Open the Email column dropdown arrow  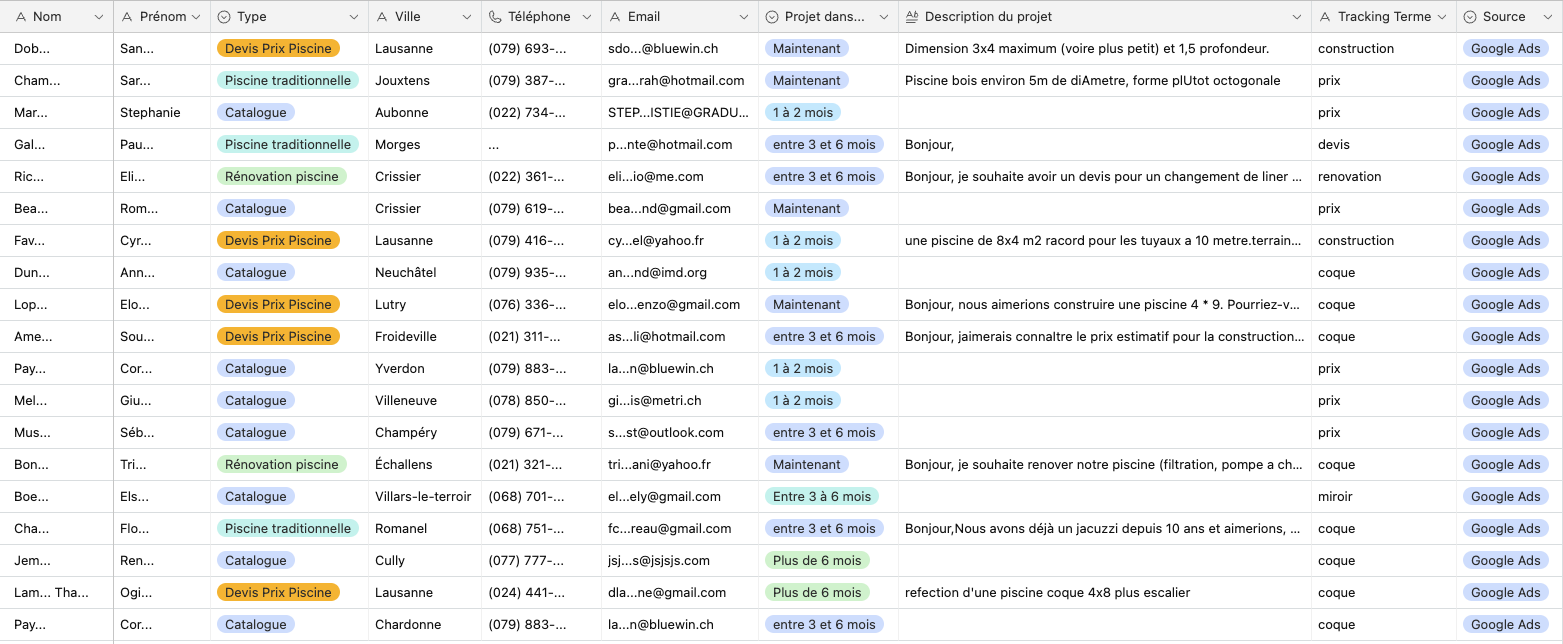tap(743, 17)
